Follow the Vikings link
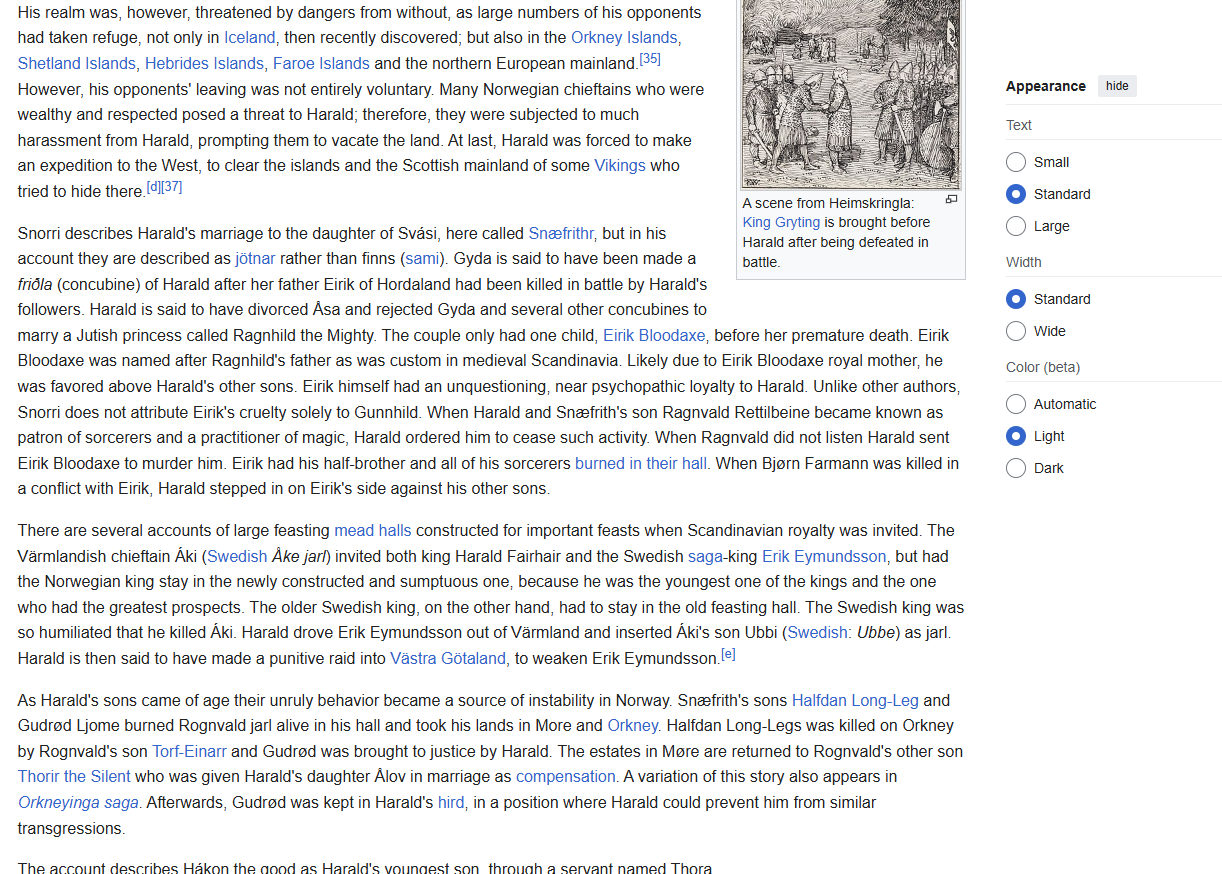Image resolution: width=1222 pixels, height=874 pixels. (x=620, y=165)
